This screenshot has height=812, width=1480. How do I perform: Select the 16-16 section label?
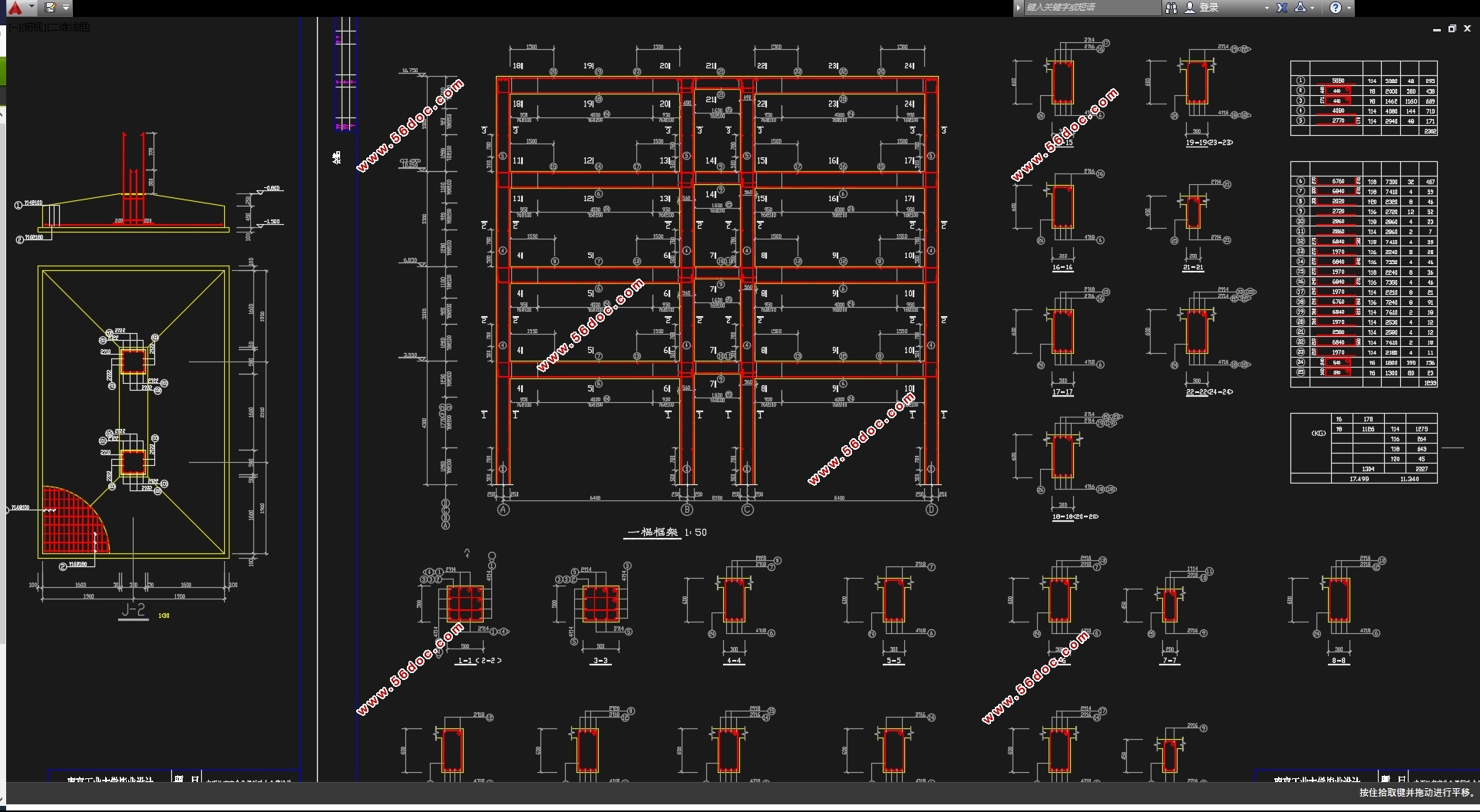pyautogui.click(x=1062, y=267)
